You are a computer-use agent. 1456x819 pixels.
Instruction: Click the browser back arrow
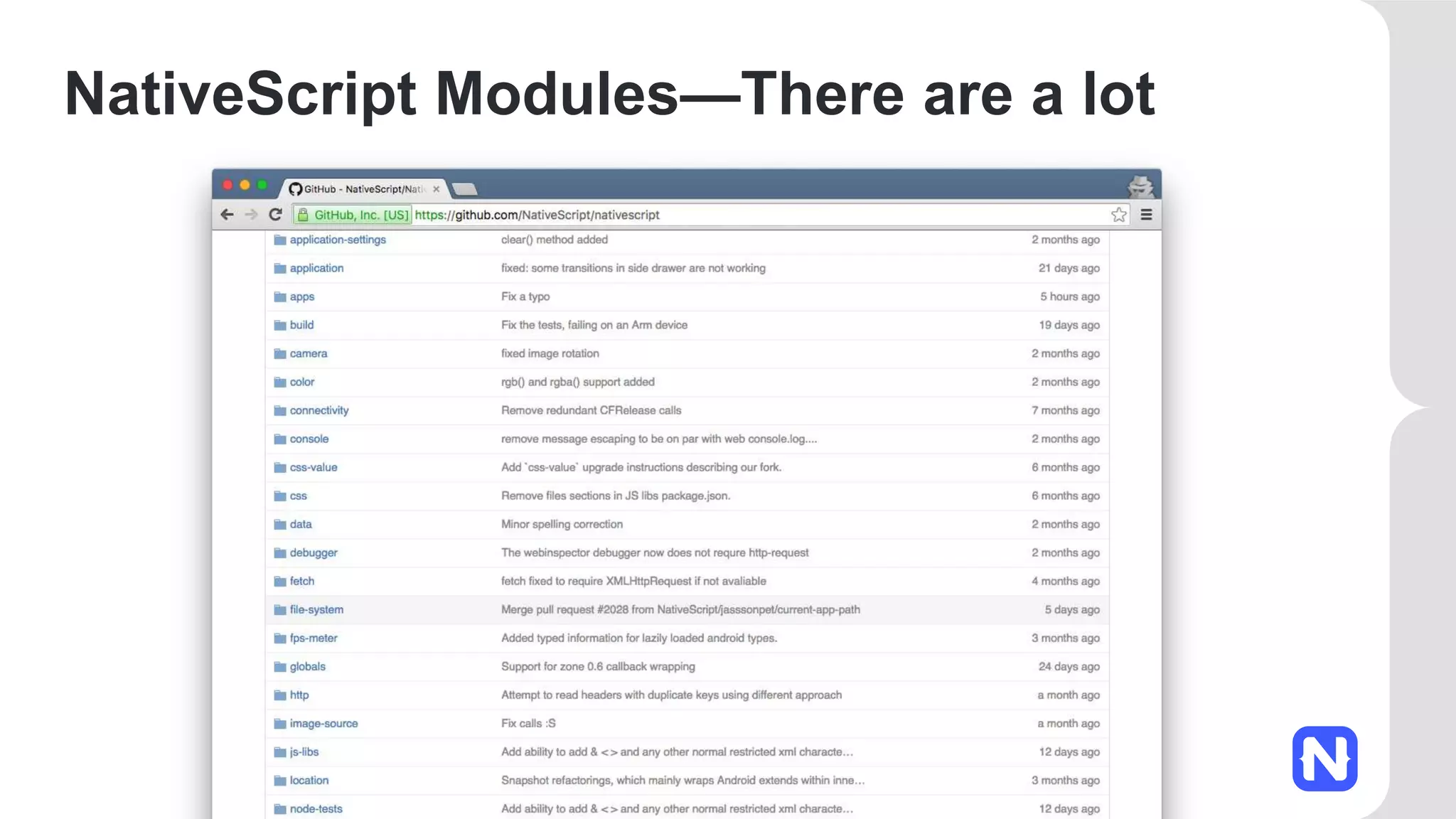227,215
